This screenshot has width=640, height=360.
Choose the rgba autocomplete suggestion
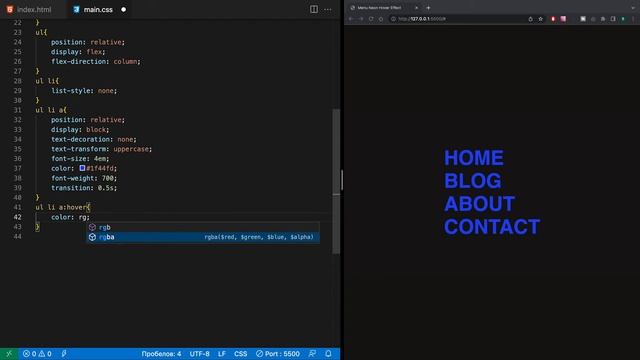click(x=203, y=237)
